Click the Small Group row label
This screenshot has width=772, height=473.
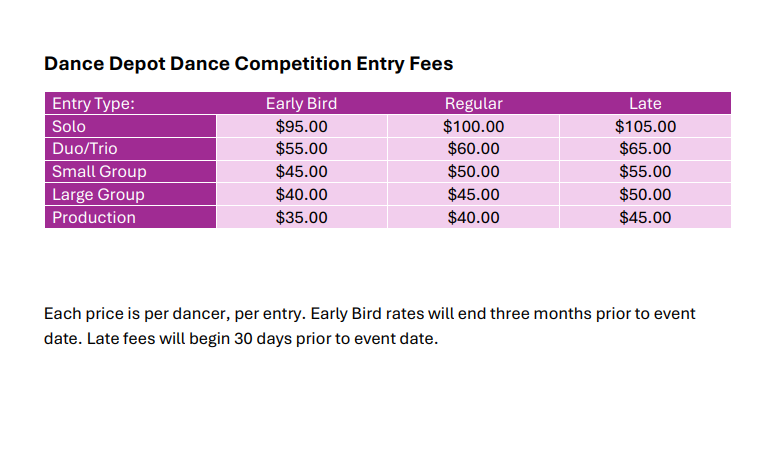[99, 172]
